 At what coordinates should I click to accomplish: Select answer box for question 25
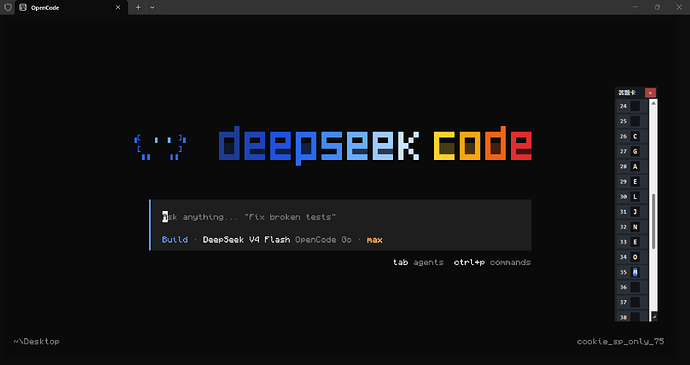click(635, 121)
